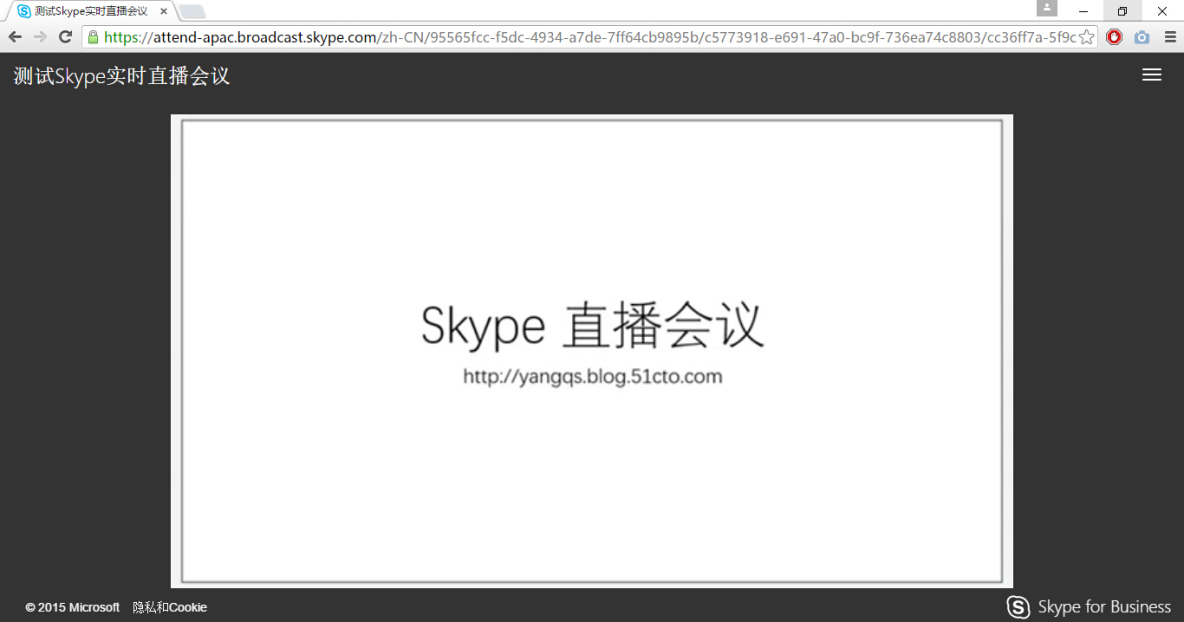Reload the broadcast page
Viewport: 1184px width, 622px height.
pos(66,37)
